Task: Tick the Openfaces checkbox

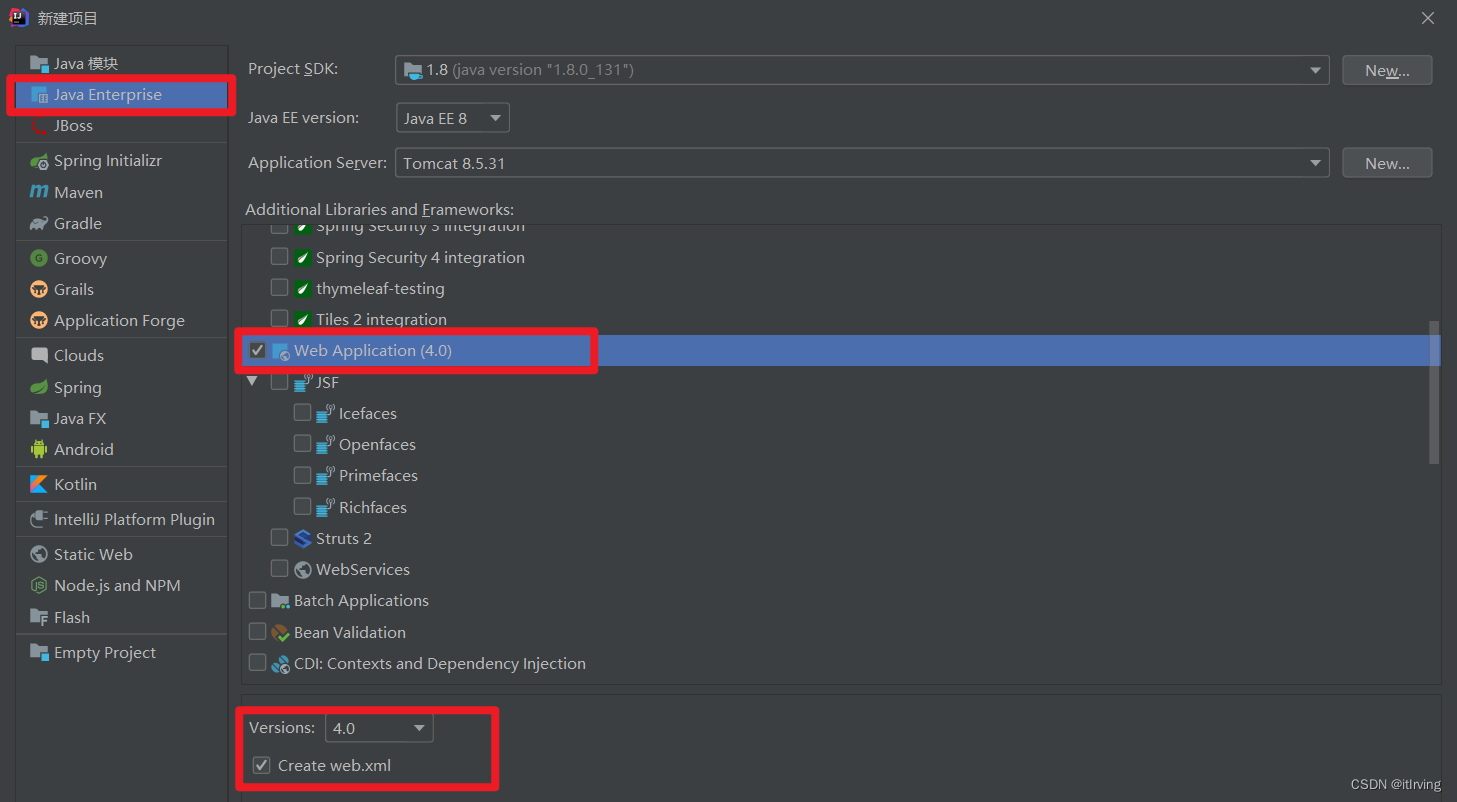Action: click(302, 444)
